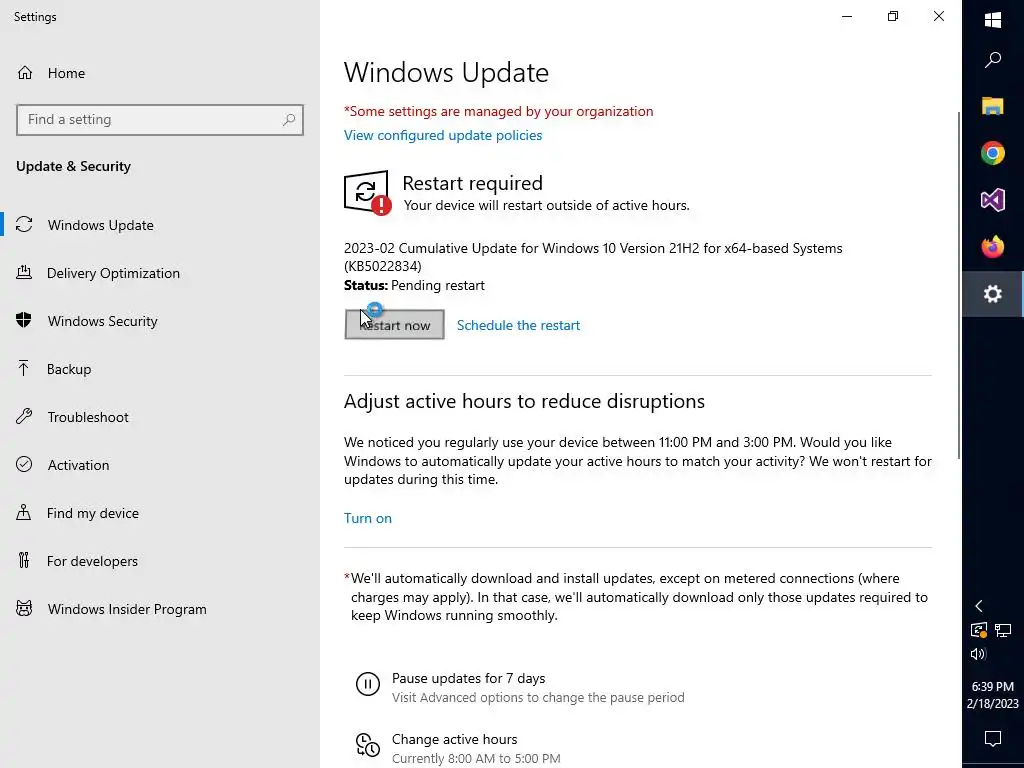1024x768 pixels.
Task: Click the Settings window vertical scrollbar
Action: (x=959, y=284)
